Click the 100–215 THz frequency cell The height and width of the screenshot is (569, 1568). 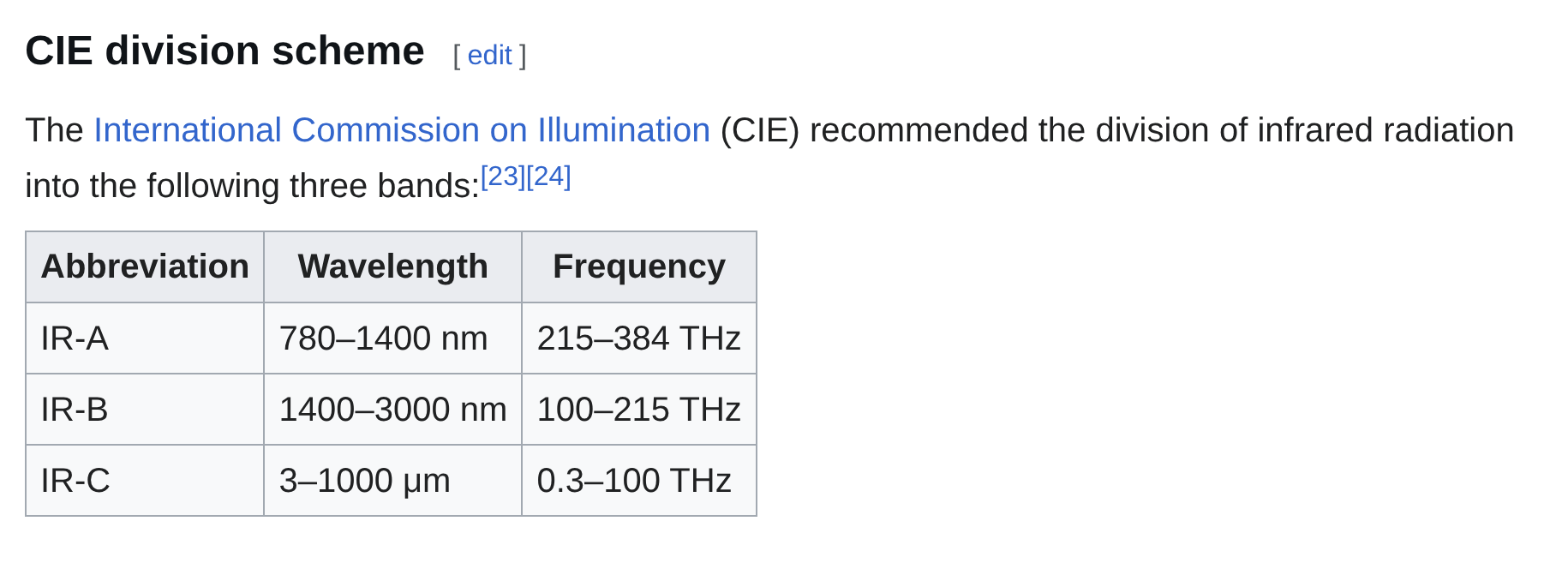click(x=638, y=410)
